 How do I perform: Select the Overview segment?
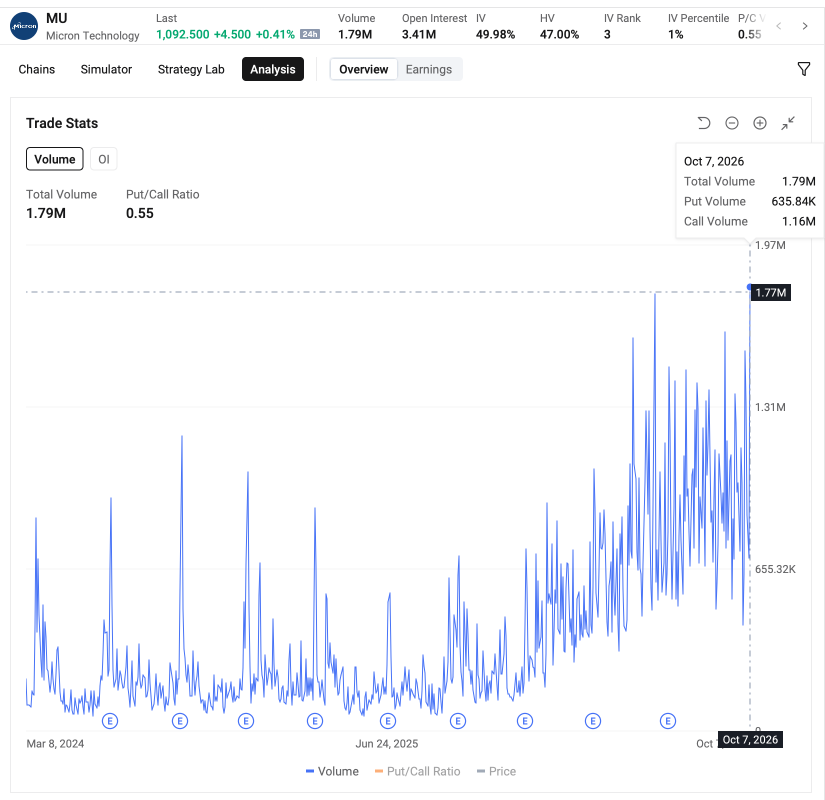point(364,69)
